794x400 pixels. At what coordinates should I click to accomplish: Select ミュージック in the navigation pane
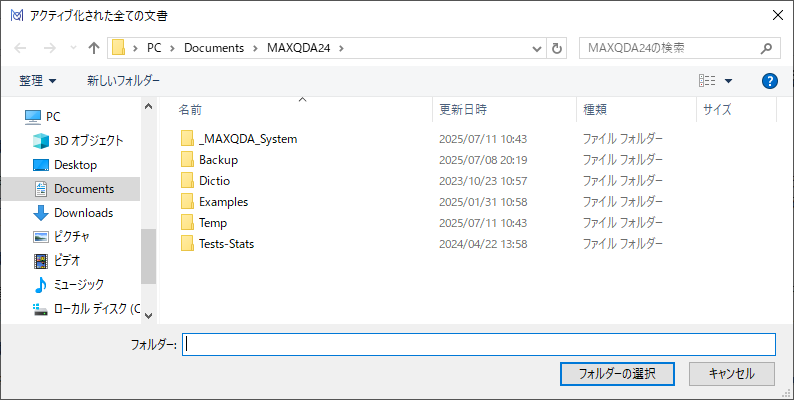click(71, 285)
